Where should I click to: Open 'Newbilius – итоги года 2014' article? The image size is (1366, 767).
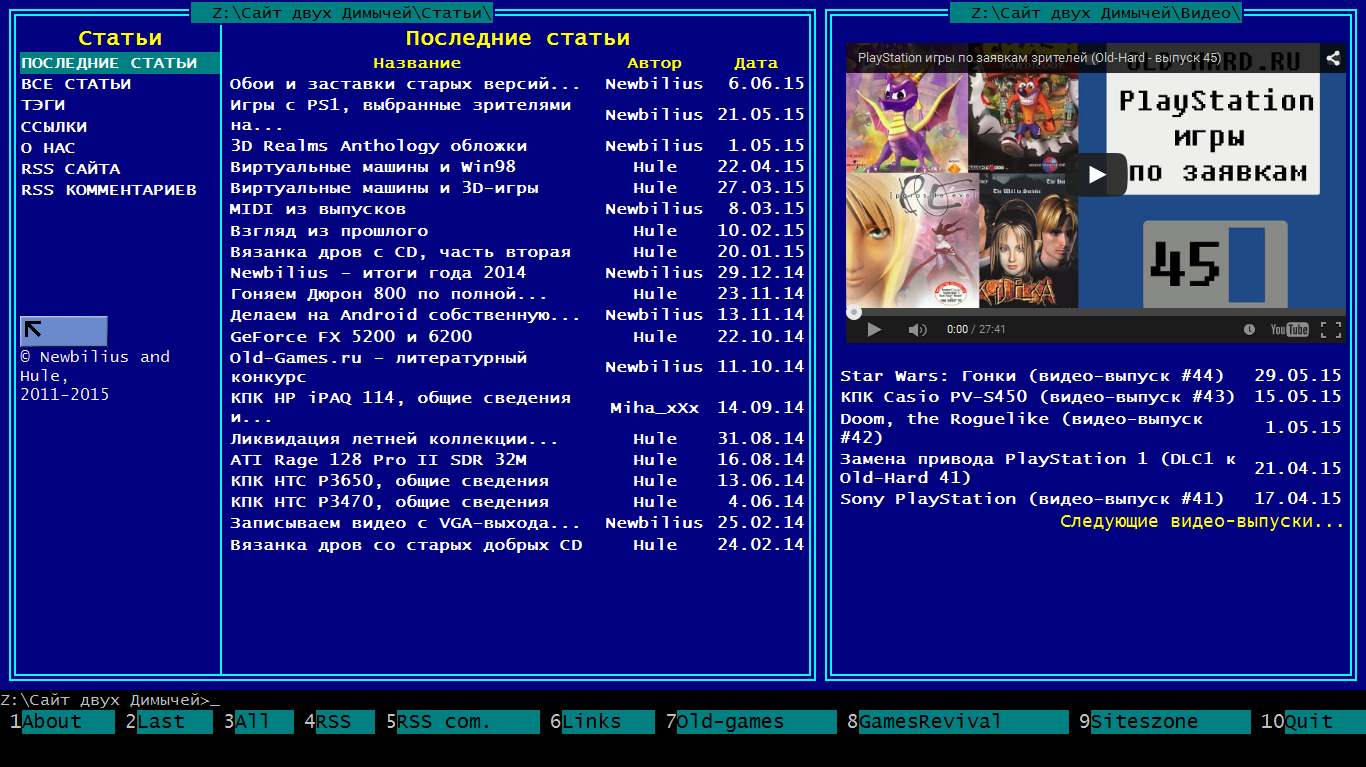click(378, 273)
